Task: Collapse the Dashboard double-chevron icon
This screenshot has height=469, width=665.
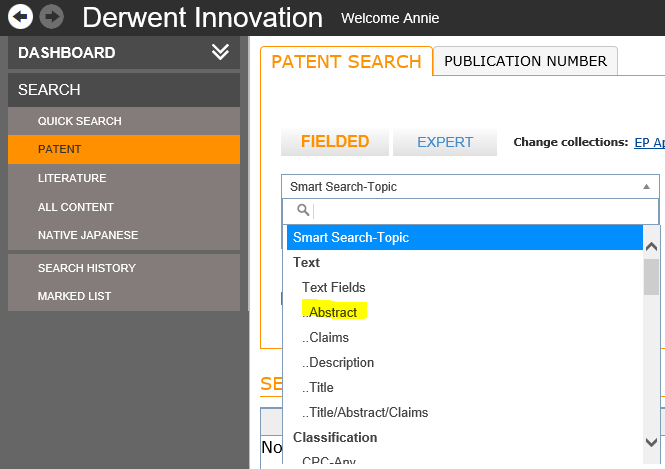Action: (220, 52)
